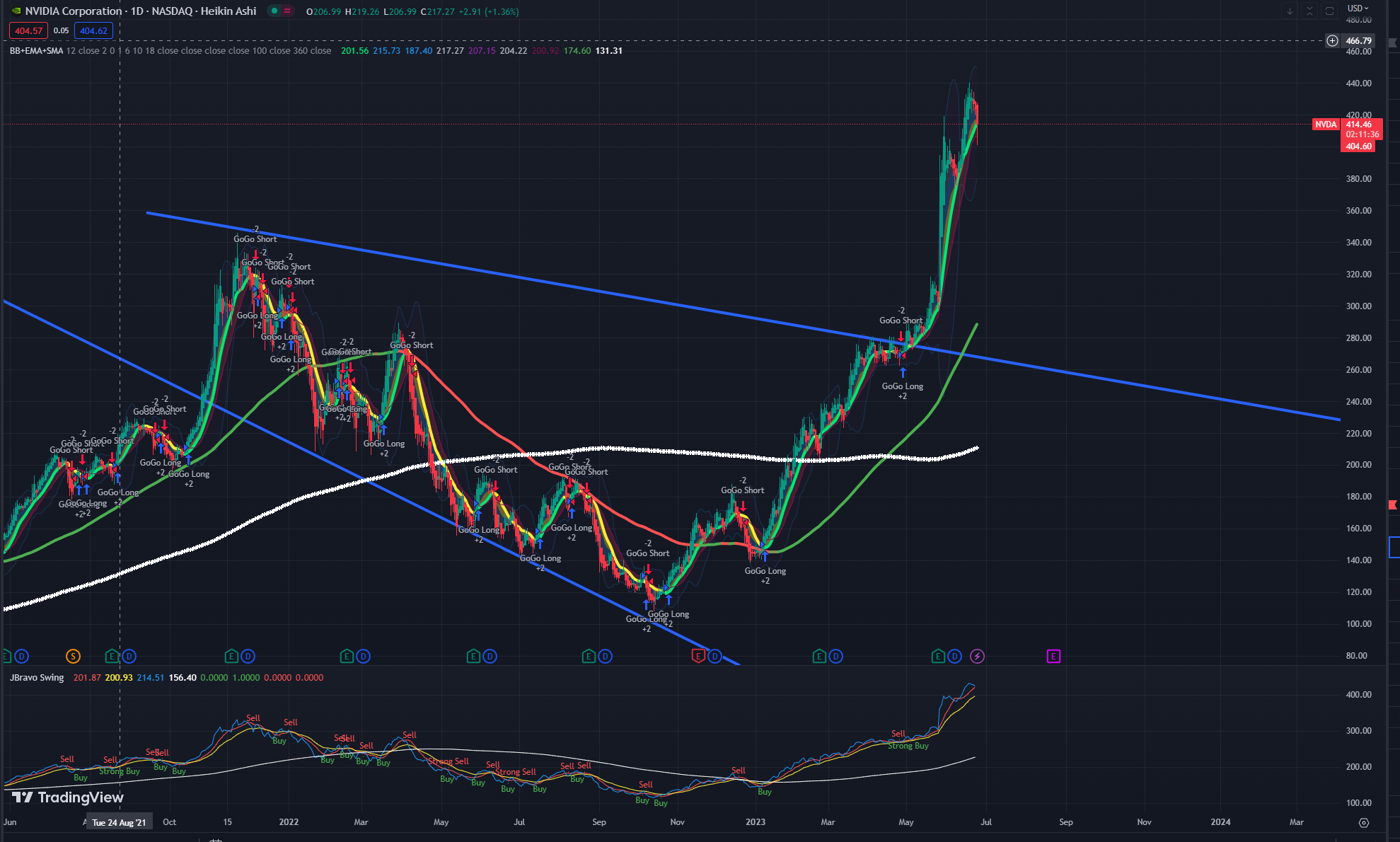
Task: Click the green legend value 201.56
Action: point(354,51)
